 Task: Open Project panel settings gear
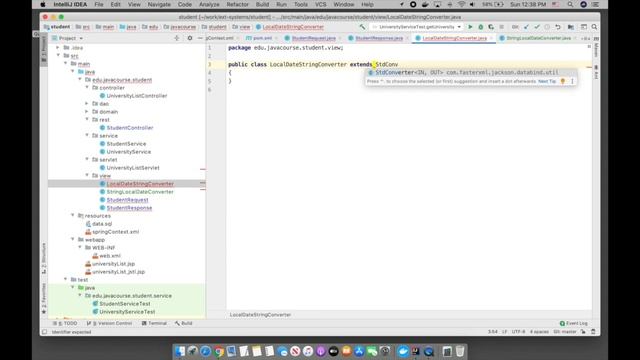tap(190, 38)
